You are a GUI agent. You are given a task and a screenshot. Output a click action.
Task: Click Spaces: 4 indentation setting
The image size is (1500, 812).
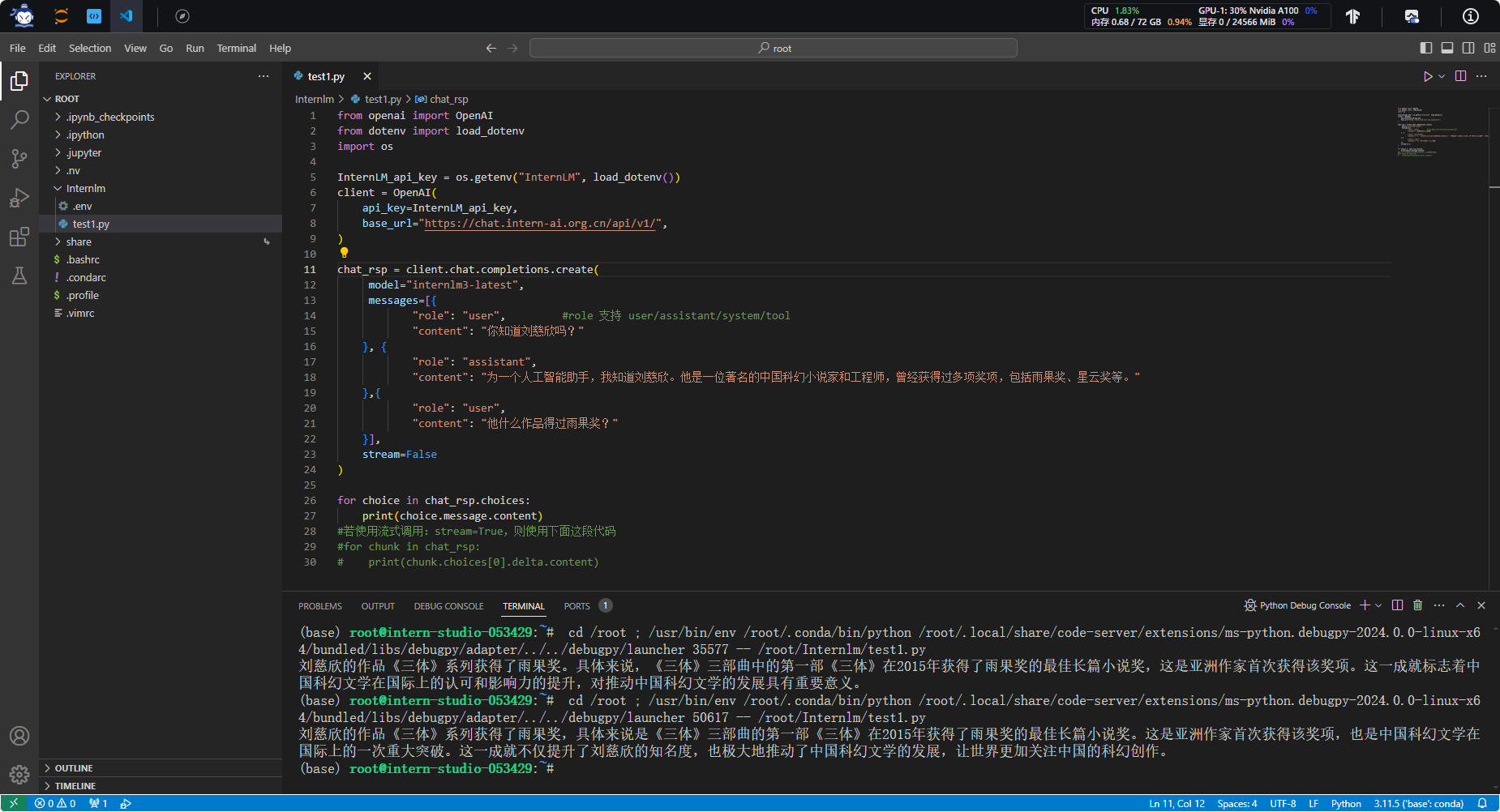(1237, 803)
